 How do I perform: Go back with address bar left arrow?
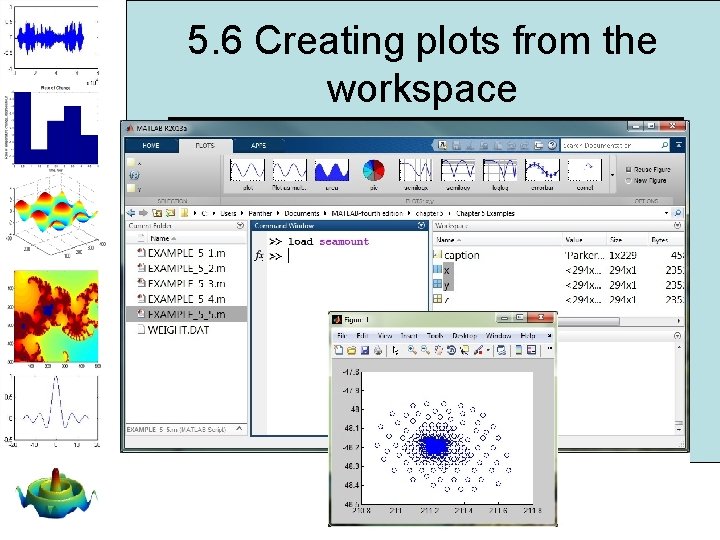(131, 213)
